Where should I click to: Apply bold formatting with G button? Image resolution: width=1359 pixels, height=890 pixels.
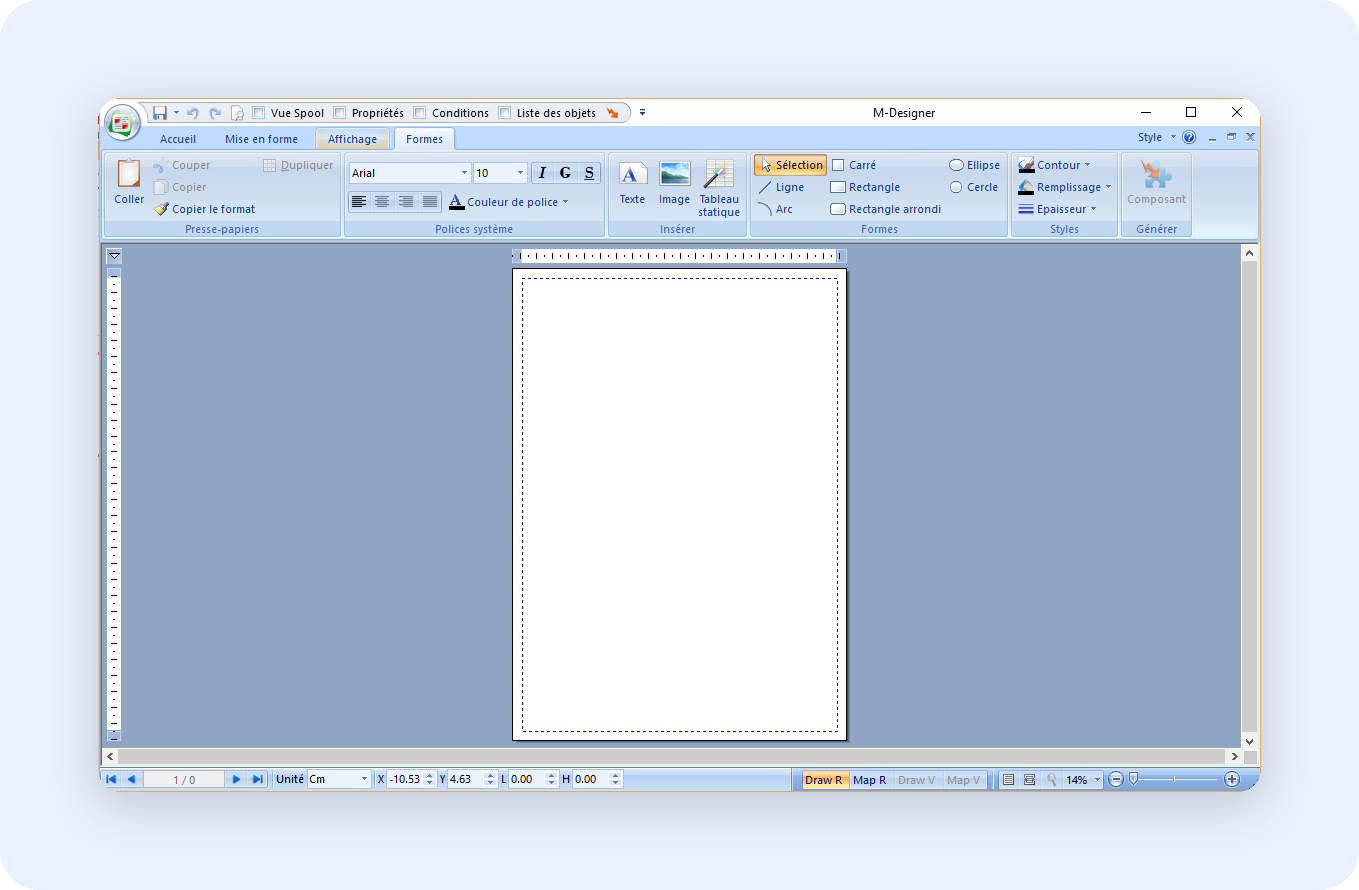pos(565,173)
